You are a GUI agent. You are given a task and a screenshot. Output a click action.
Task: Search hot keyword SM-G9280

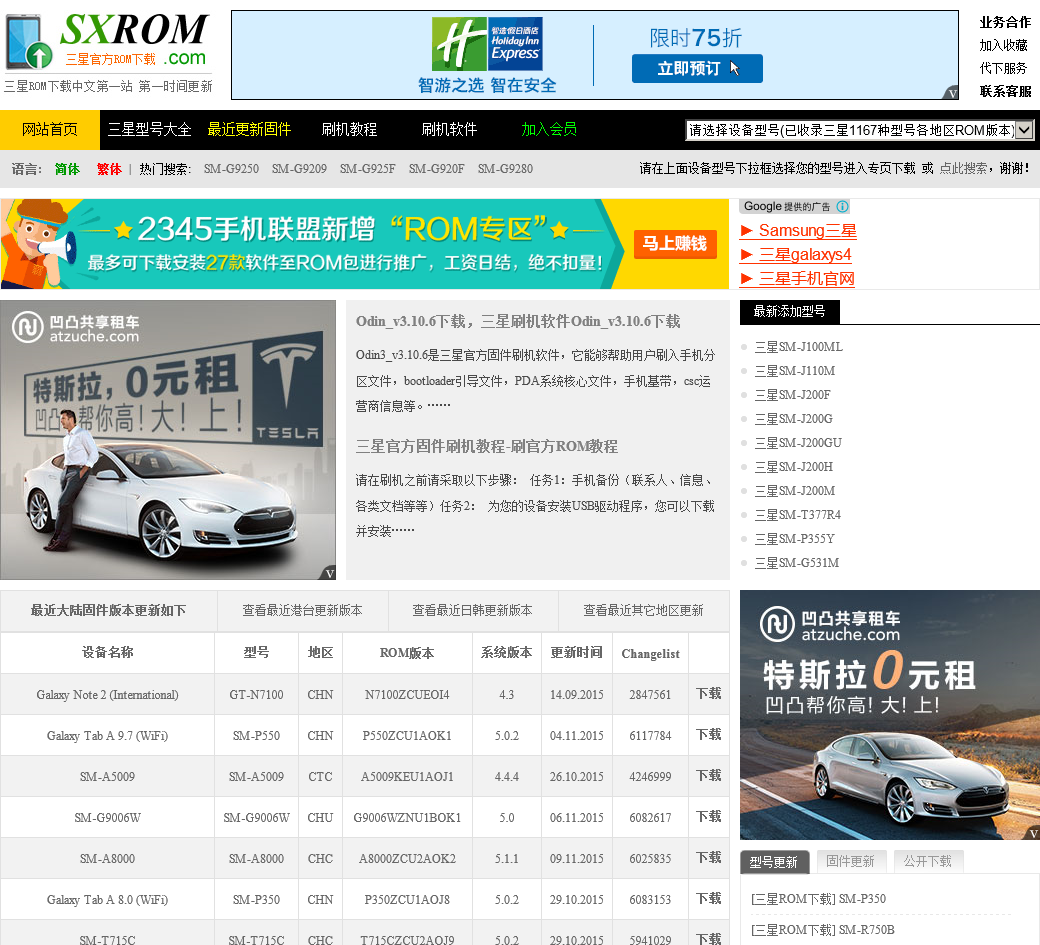click(x=505, y=169)
